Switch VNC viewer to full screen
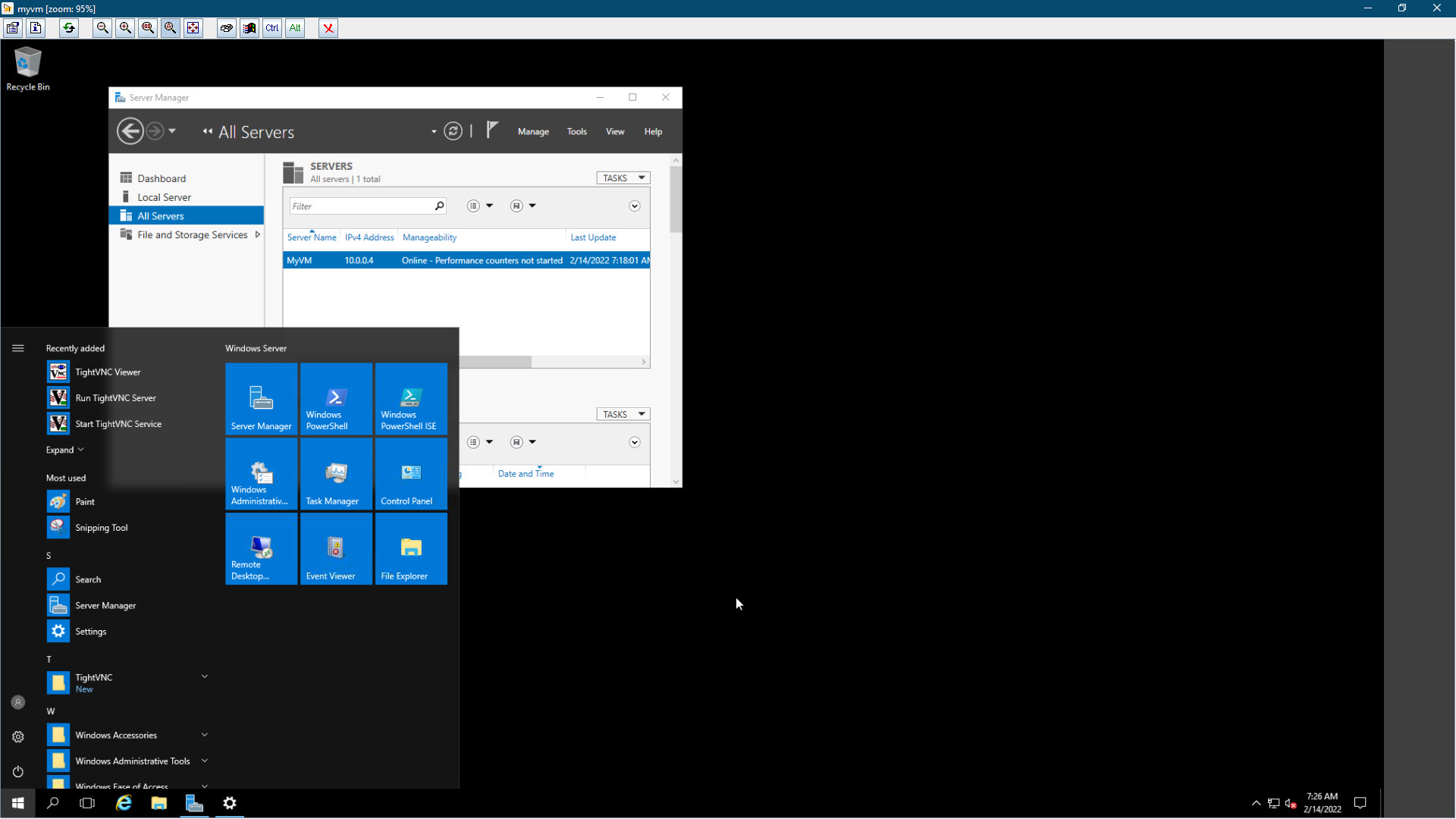1456x819 pixels. pos(193,28)
